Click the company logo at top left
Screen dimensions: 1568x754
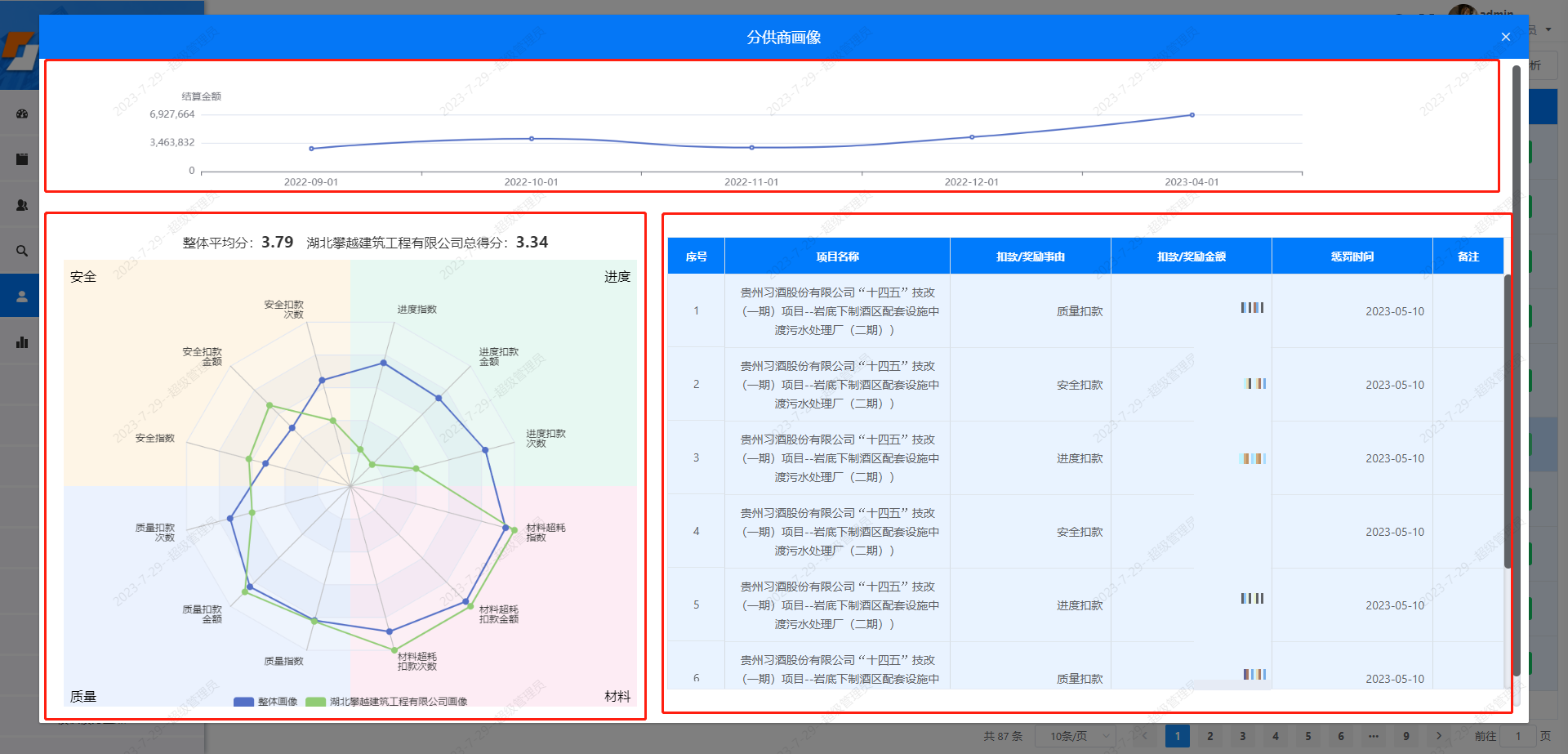click(20, 51)
